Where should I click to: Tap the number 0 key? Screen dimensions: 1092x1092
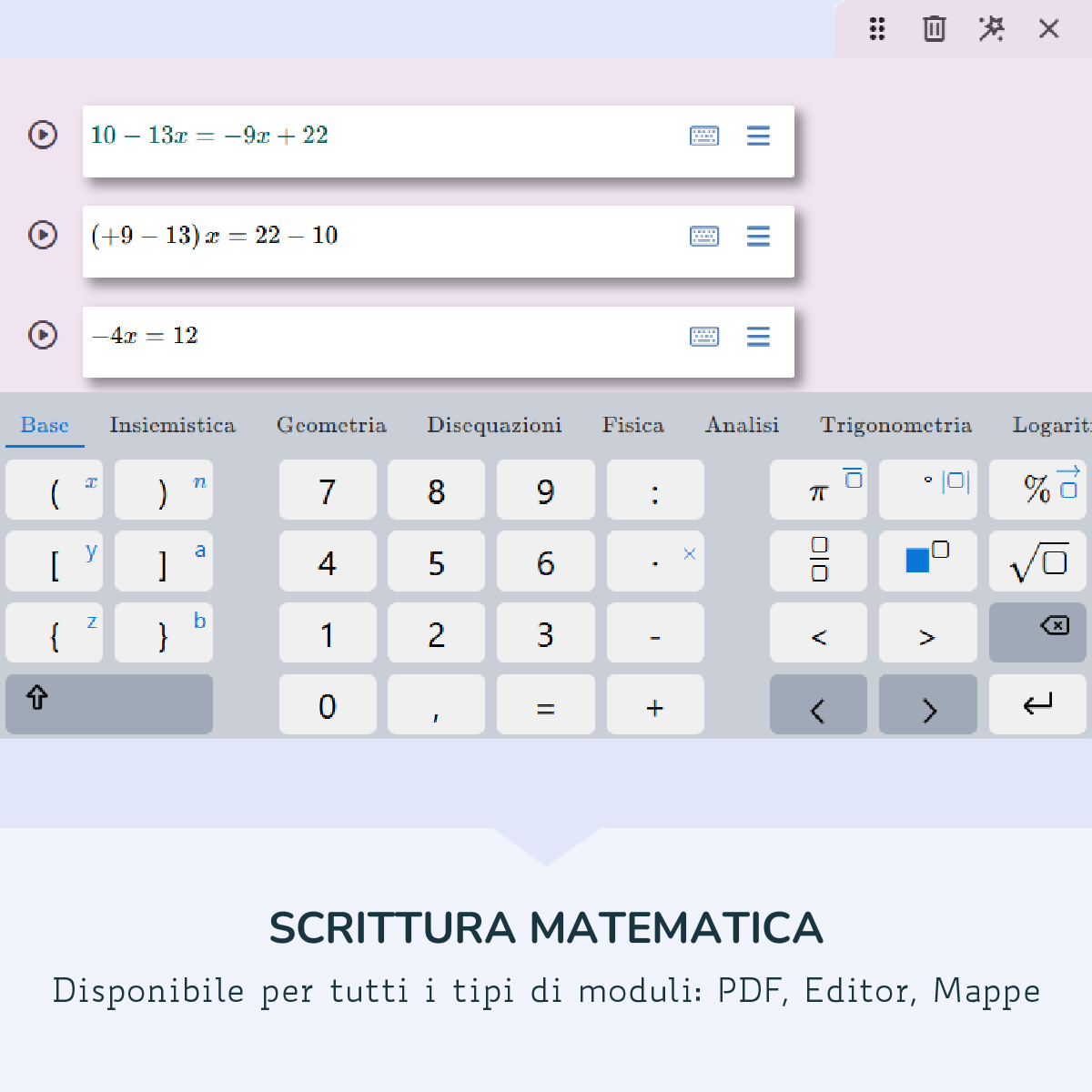pos(328,704)
